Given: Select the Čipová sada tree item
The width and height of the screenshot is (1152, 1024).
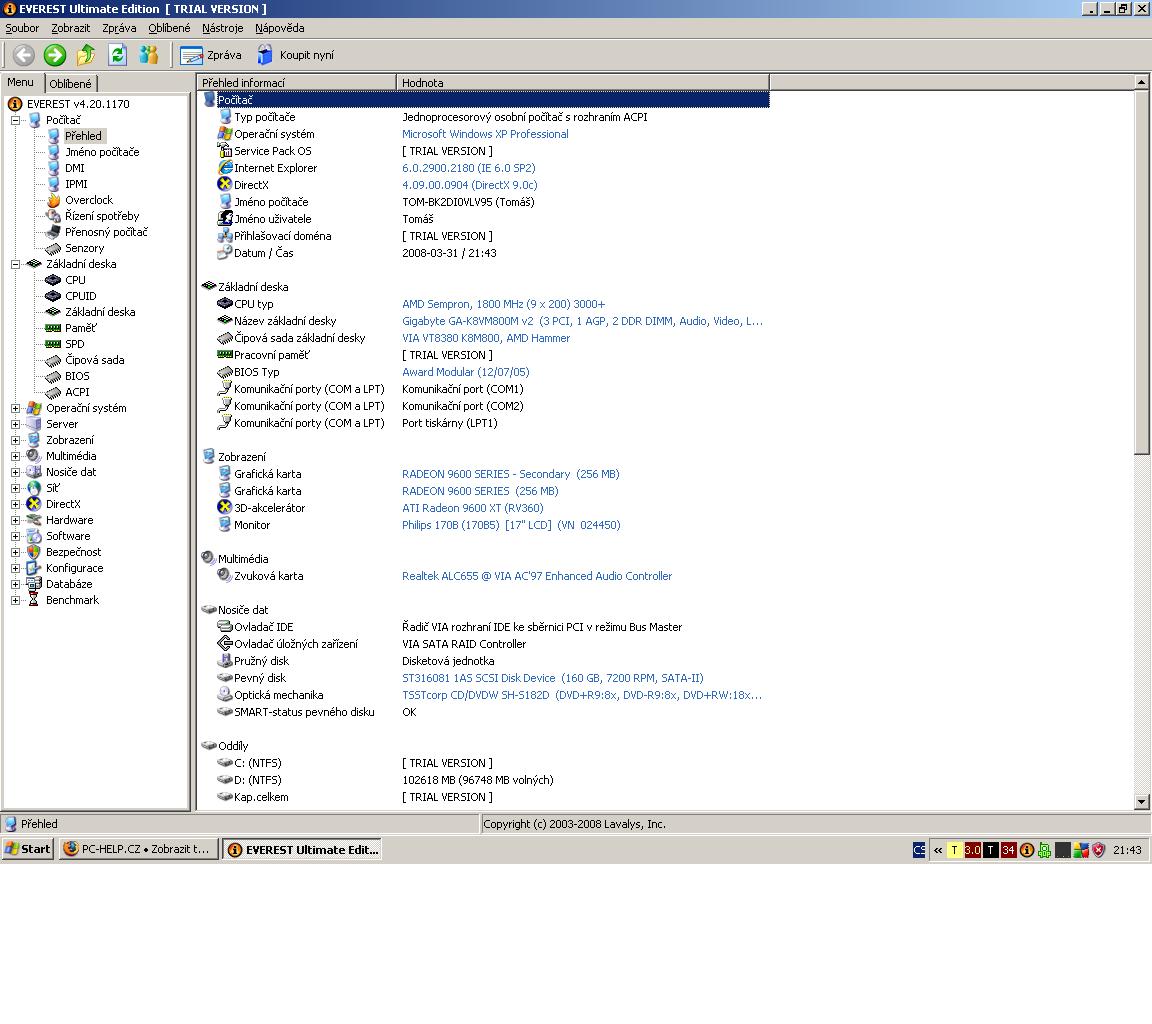Looking at the screenshot, I should tap(95, 360).
